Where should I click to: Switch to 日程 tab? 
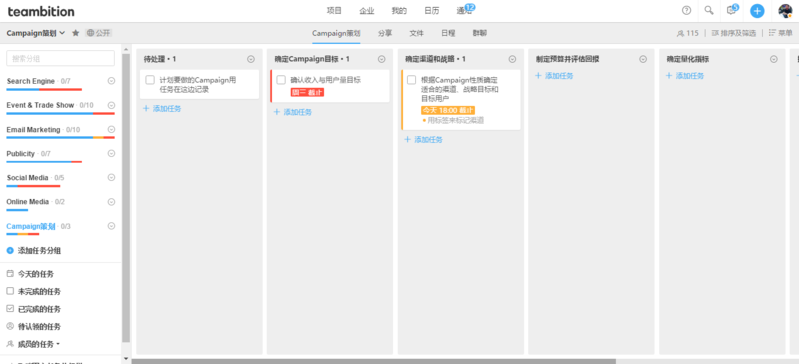448,33
